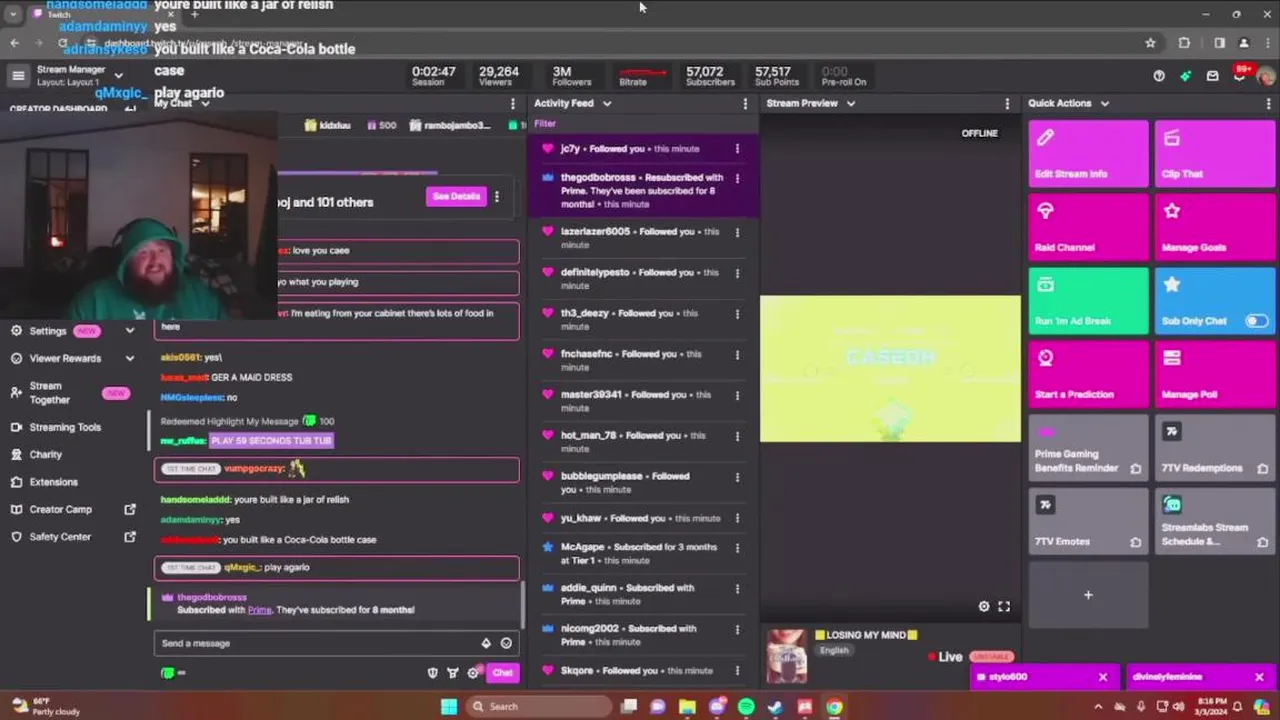This screenshot has width=1280, height=720.
Task: Open notifications with the 99+ badge
Action: click(1240, 75)
